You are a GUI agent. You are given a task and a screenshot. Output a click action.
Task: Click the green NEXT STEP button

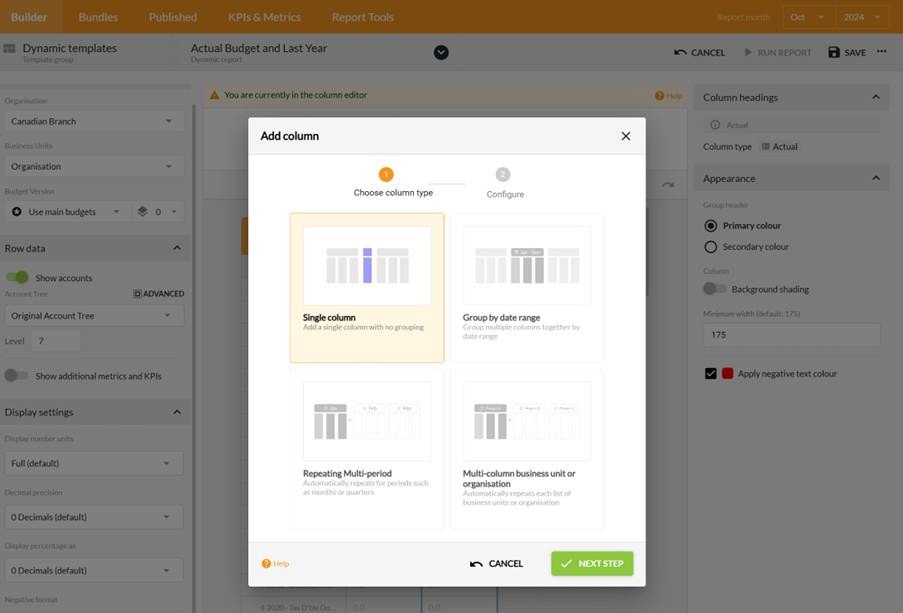click(x=592, y=563)
